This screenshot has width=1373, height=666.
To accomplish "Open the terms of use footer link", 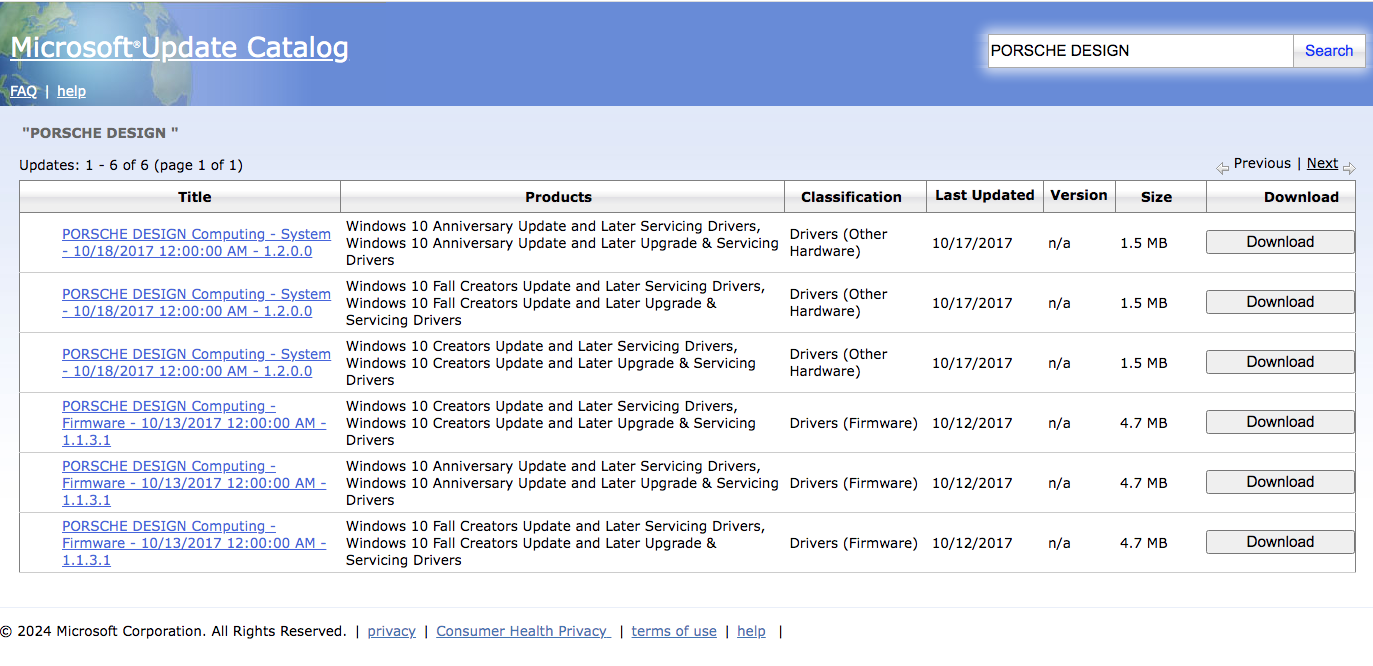I will click(674, 631).
